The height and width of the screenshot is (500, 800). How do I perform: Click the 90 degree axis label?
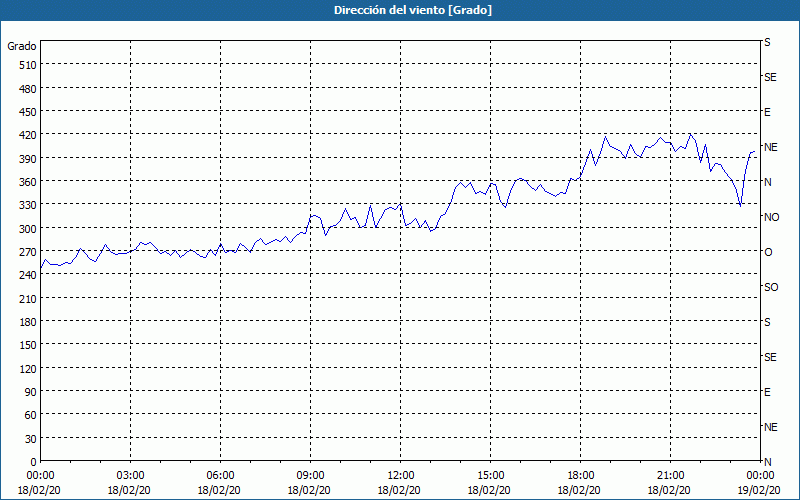click(x=31, y=392)
